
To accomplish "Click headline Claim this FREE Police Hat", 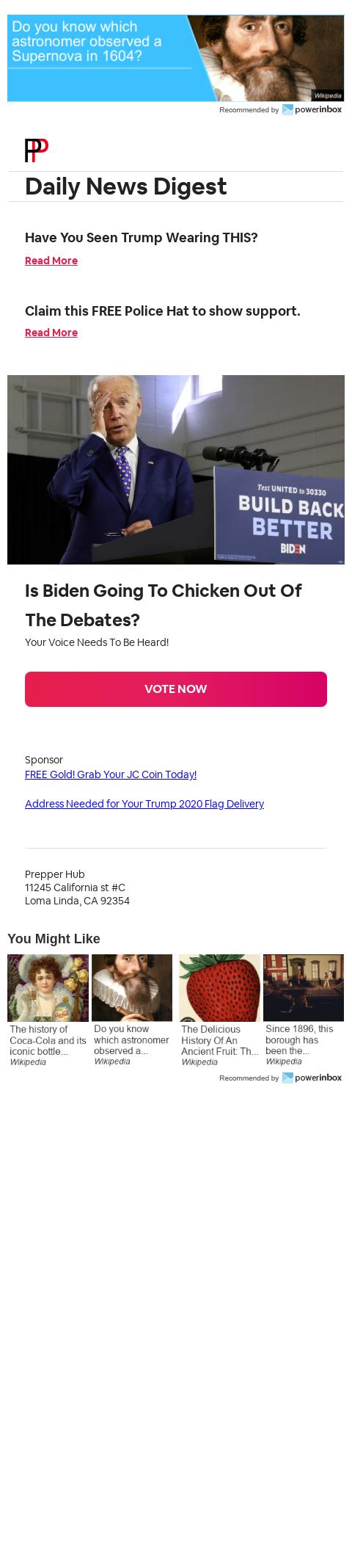I will [163, 311].
